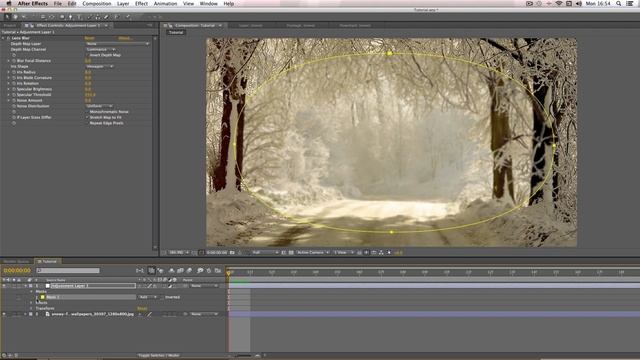Click the Reset link for Lens Blur
Image resolution: width=640 pixels, height=360 pixels.
89,38
